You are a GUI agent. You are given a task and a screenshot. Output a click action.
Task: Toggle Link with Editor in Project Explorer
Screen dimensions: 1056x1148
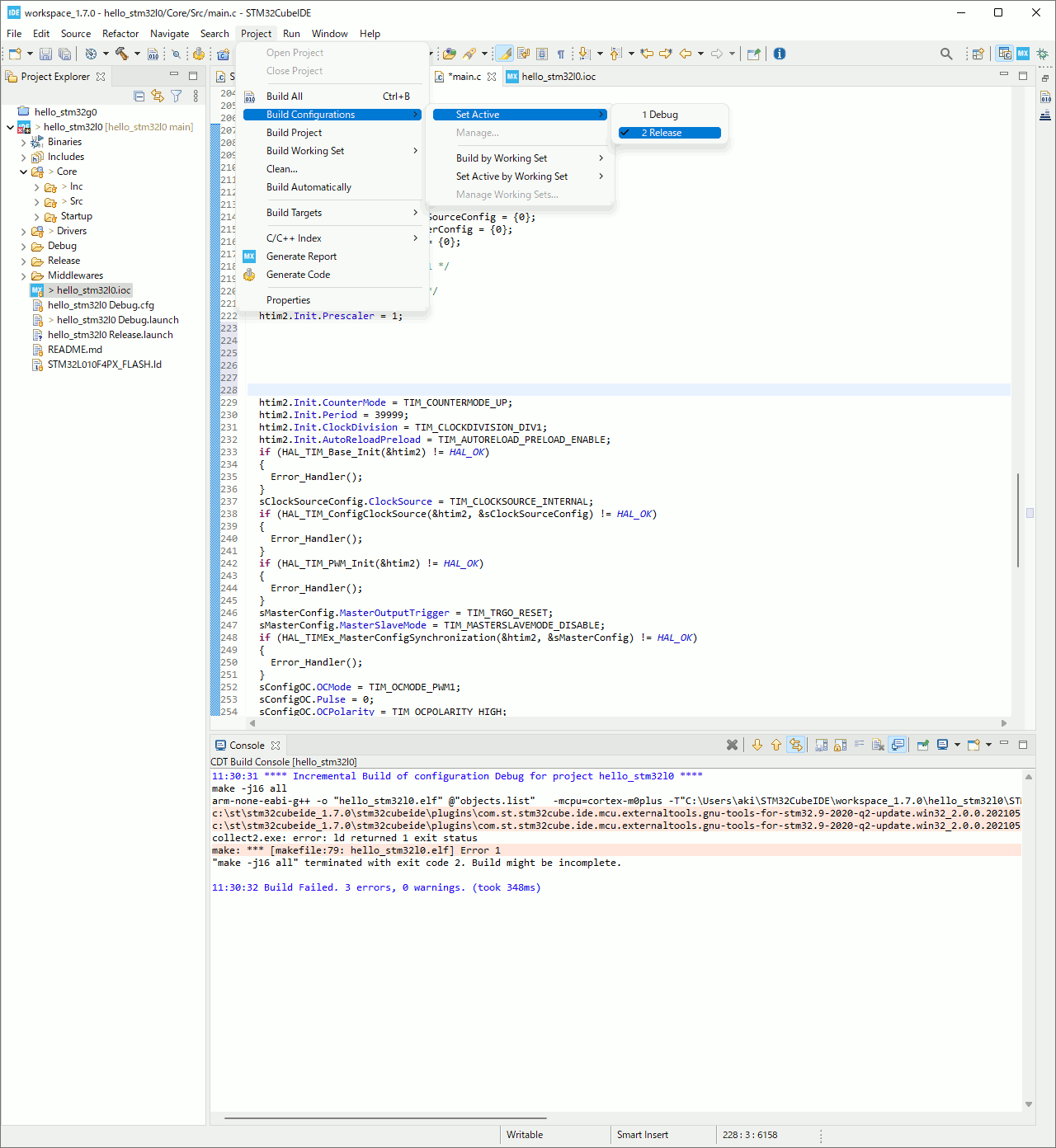coord(158,96)
